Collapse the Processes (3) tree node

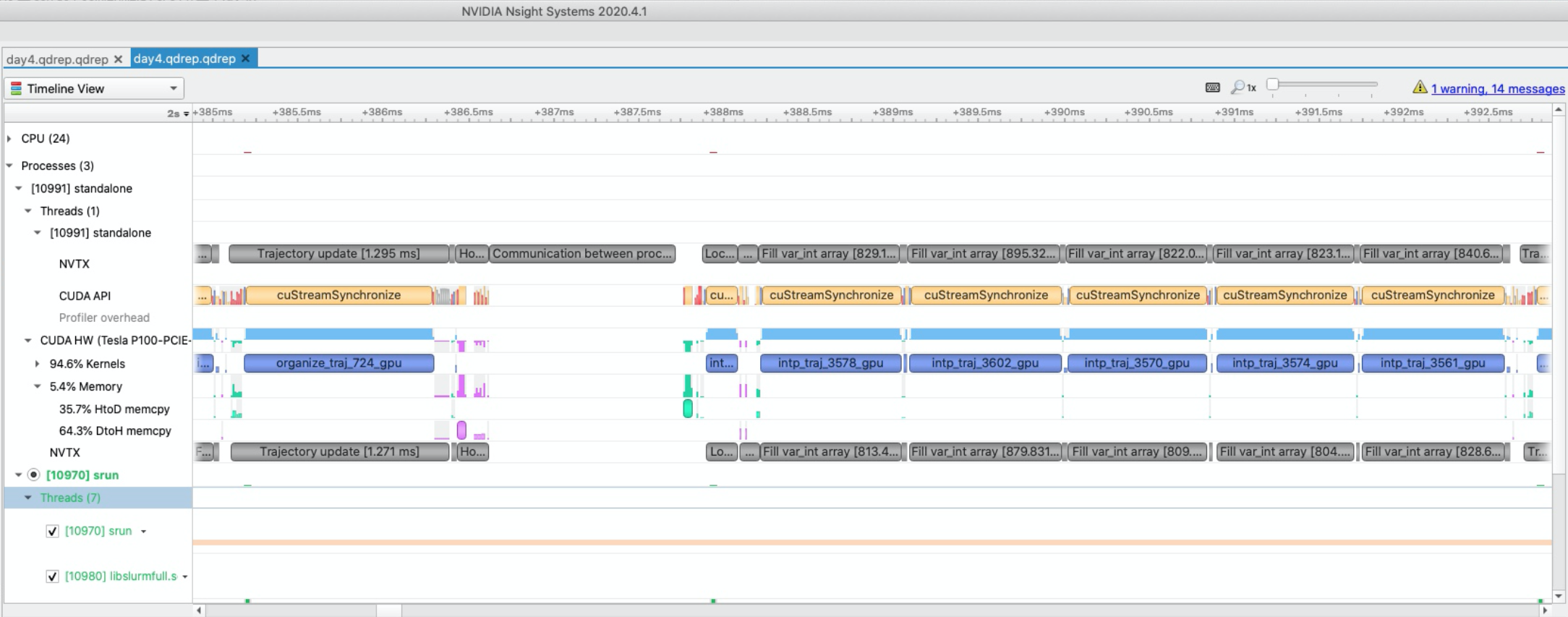point(9,166)
